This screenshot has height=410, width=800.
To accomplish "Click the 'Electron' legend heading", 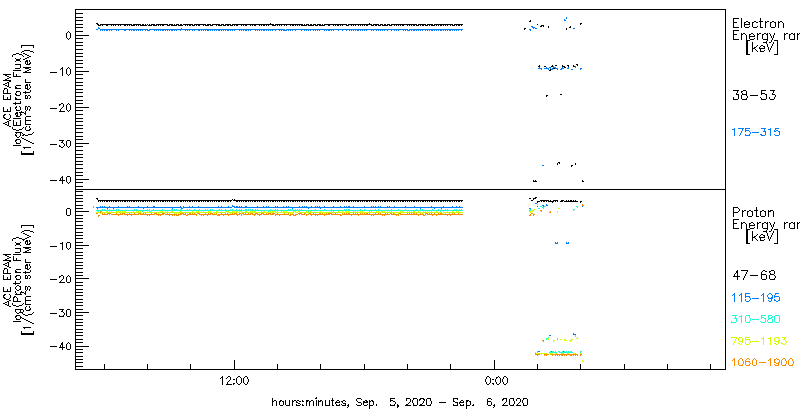I will pyautogui.click(x=758, y=24).
